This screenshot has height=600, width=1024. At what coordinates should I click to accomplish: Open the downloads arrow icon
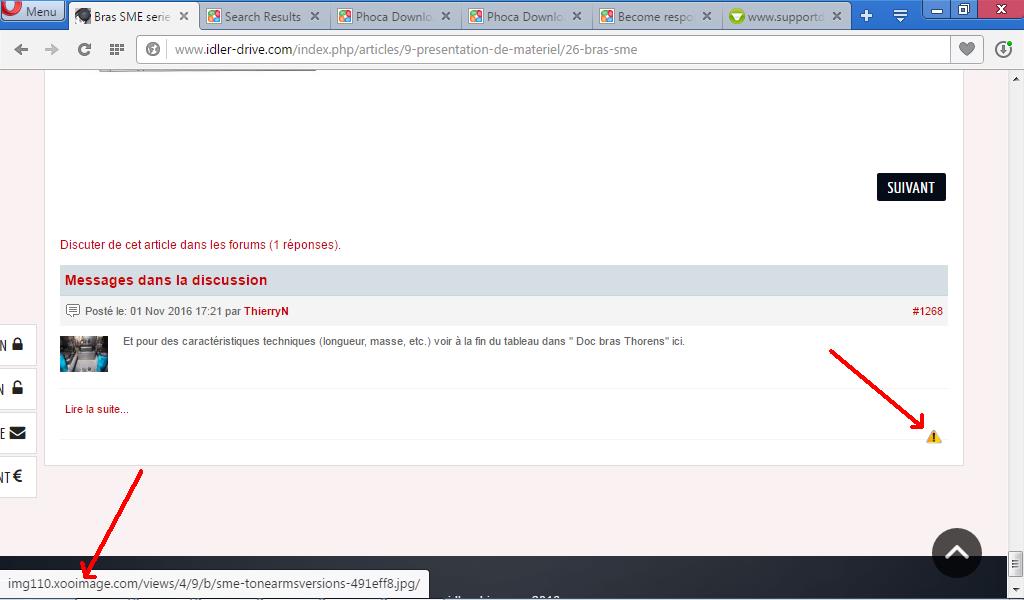[x=1003, y=49]
